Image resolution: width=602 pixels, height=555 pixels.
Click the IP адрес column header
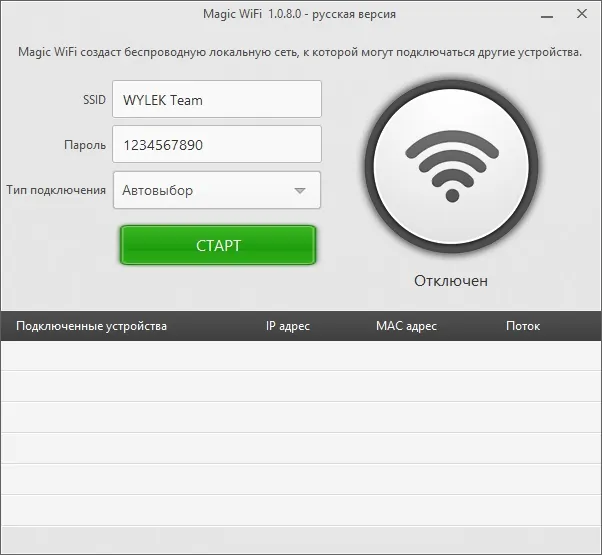pos(288,326)
